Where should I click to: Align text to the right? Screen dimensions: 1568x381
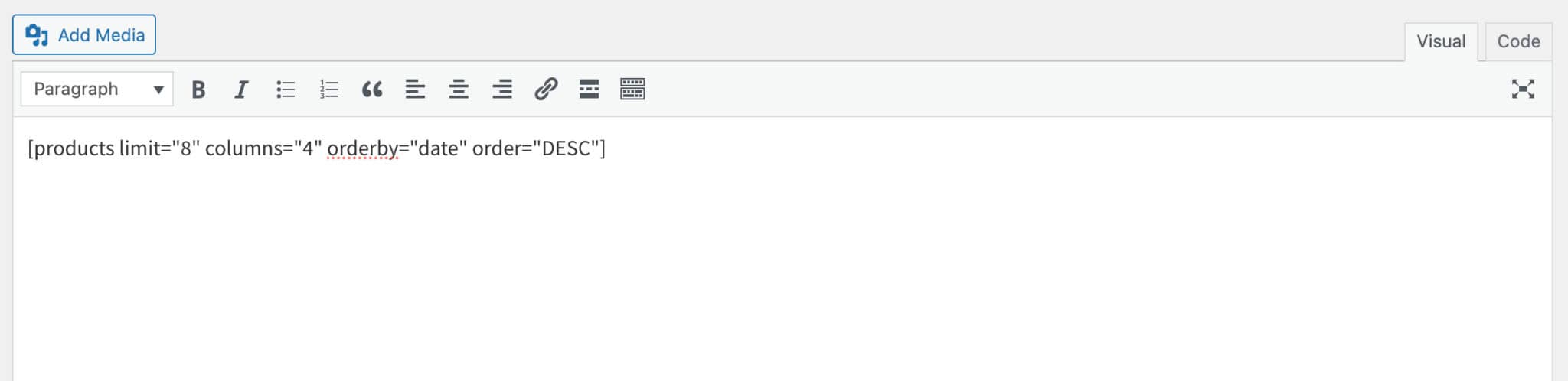point(502,90)
